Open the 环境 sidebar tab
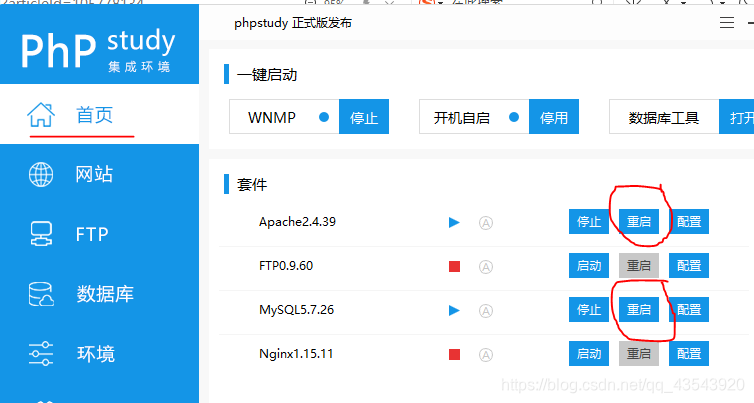This screenshot has width=754, height=403. pyautogui.click(x=100, y=353)
